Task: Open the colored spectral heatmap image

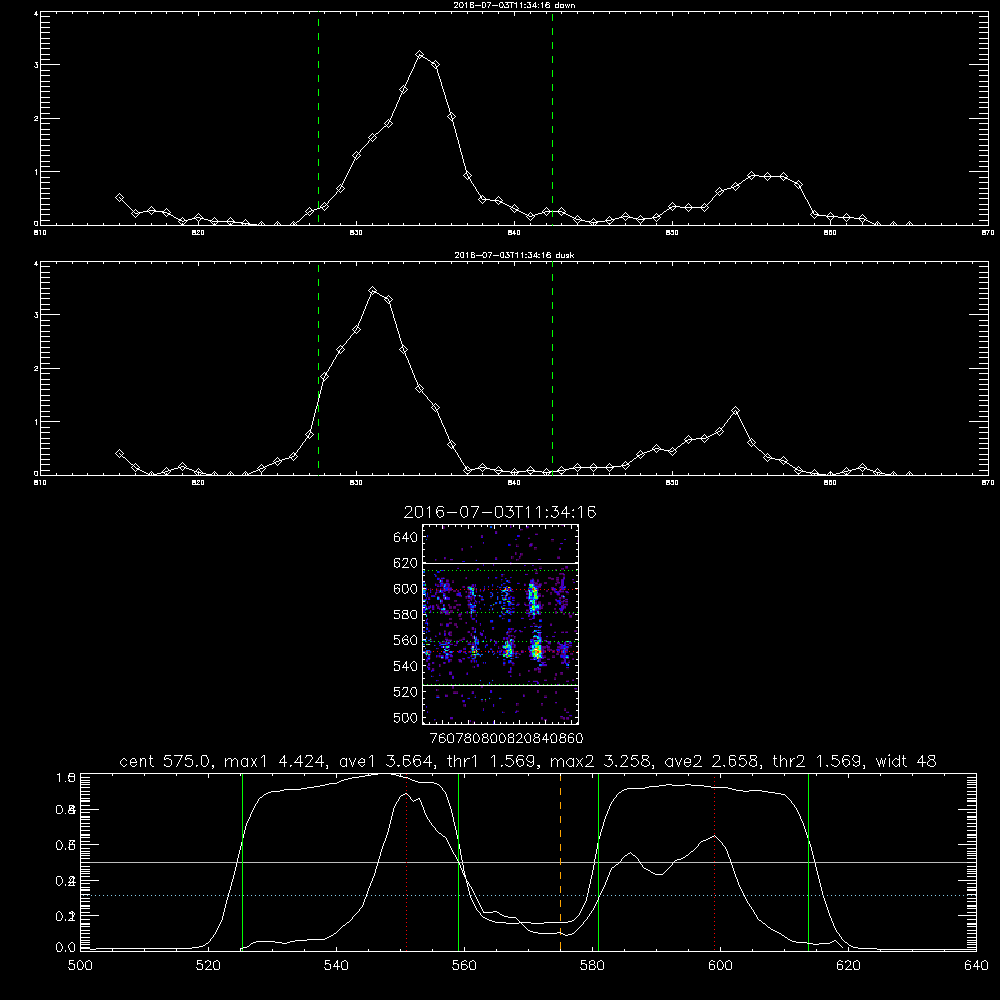Action: (500, 624)
